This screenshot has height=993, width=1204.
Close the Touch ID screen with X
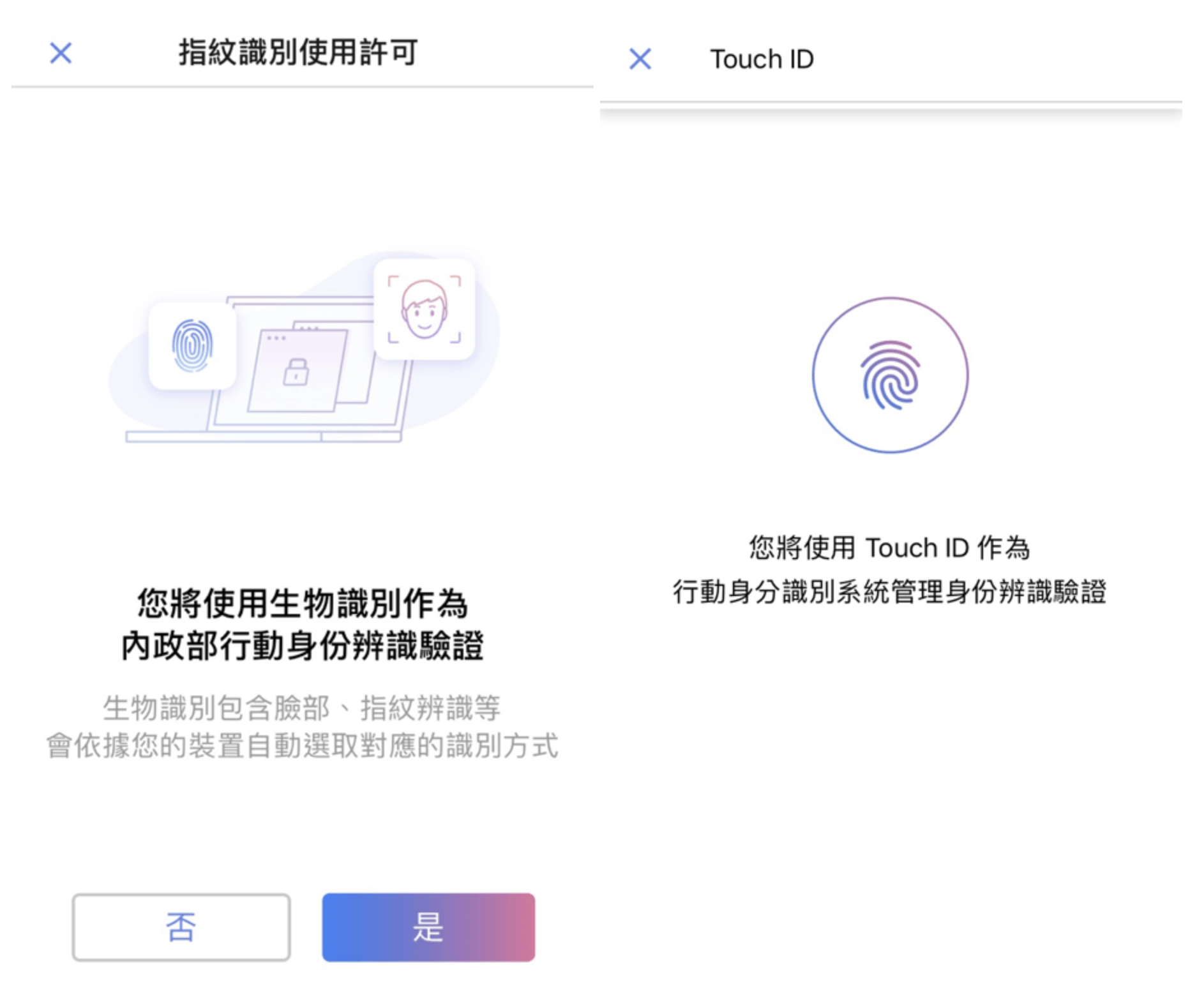pos(640,59)
